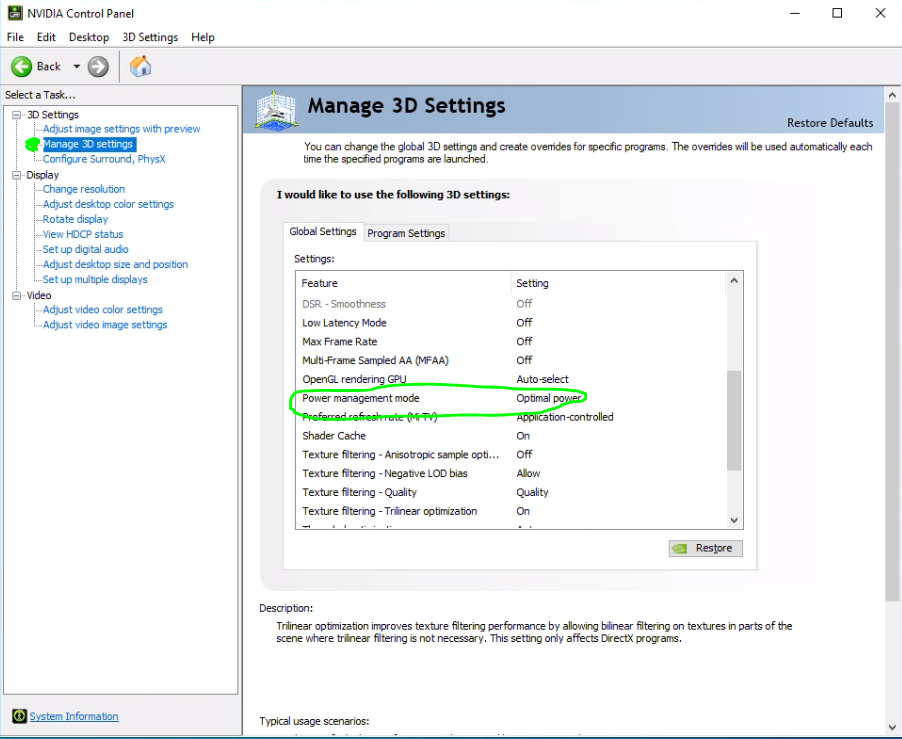Switch to Global Settings tab
This screenshot has height=739, width=902.
pos(323,232)
